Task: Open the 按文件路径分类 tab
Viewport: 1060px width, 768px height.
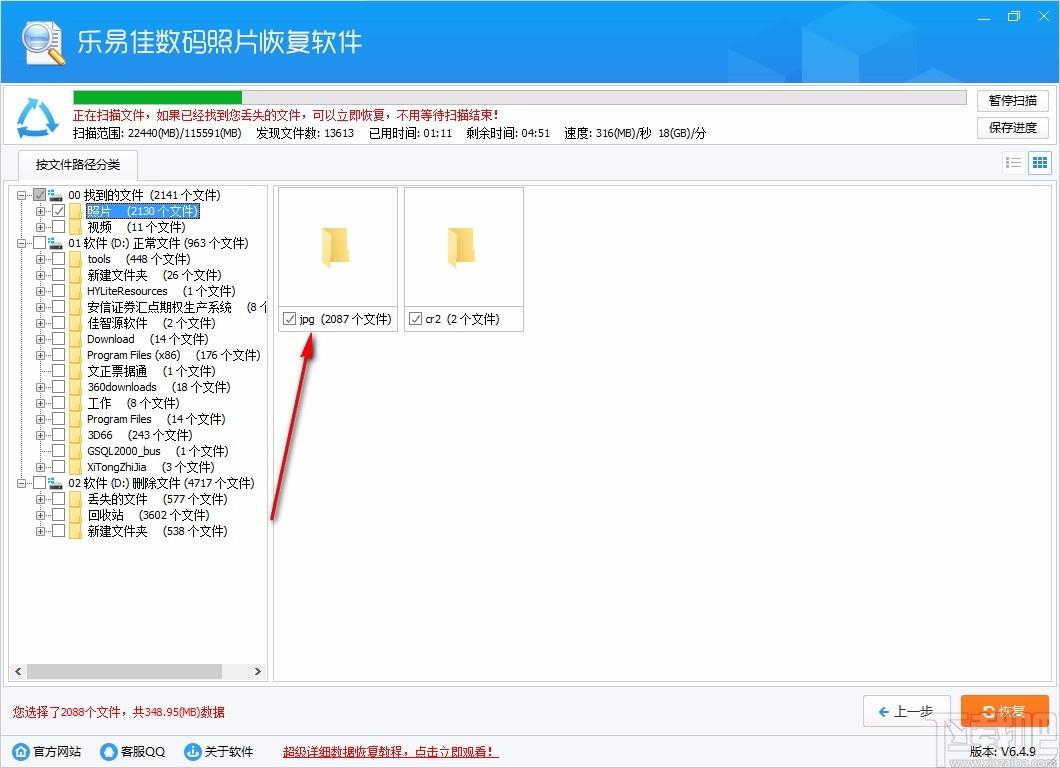Action: coord(78,164)
